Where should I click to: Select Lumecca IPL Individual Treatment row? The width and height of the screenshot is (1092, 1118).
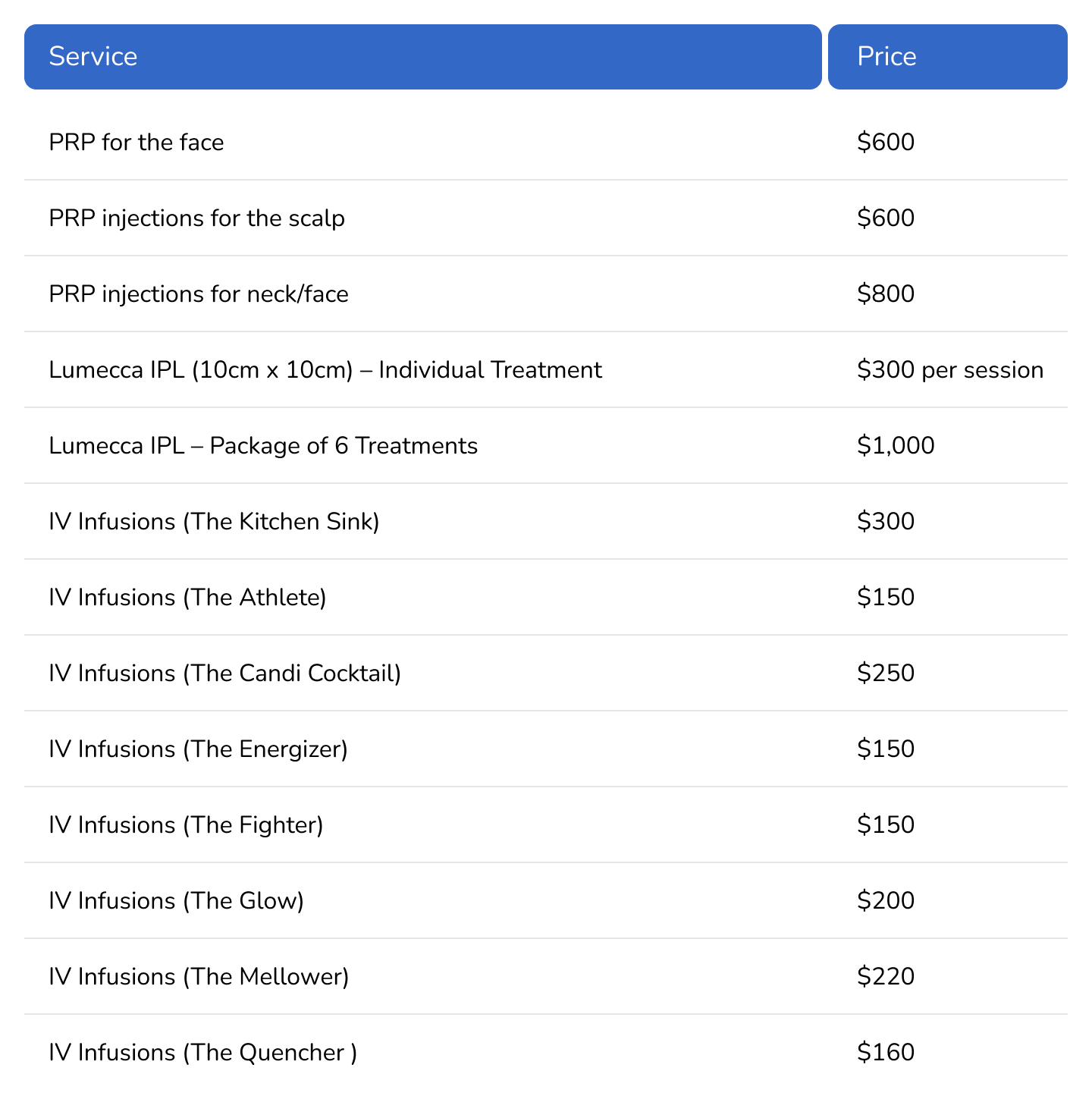click(546, 370)
